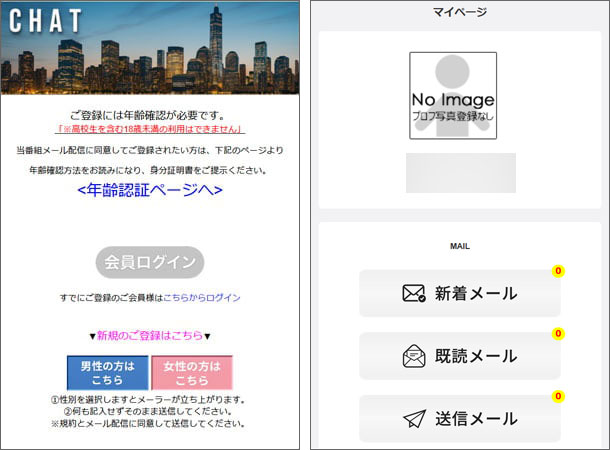Open the 年齢認証ページへ link
This screenshot has width=610, height=450.
click(x=150, y=189)
